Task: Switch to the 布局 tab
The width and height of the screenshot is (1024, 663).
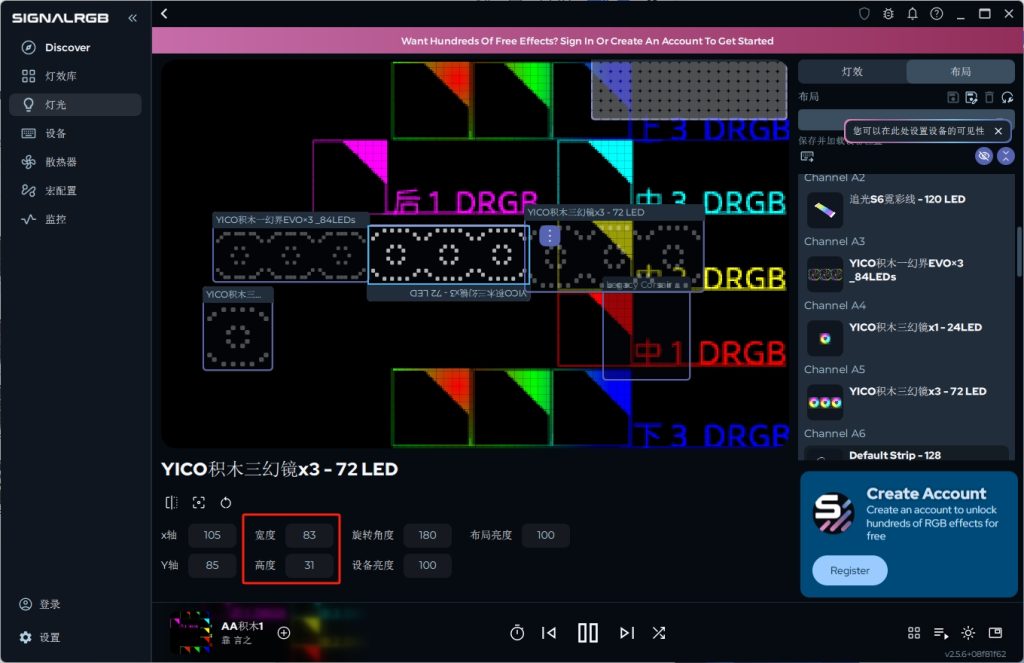Action: (x=961, y=71)
